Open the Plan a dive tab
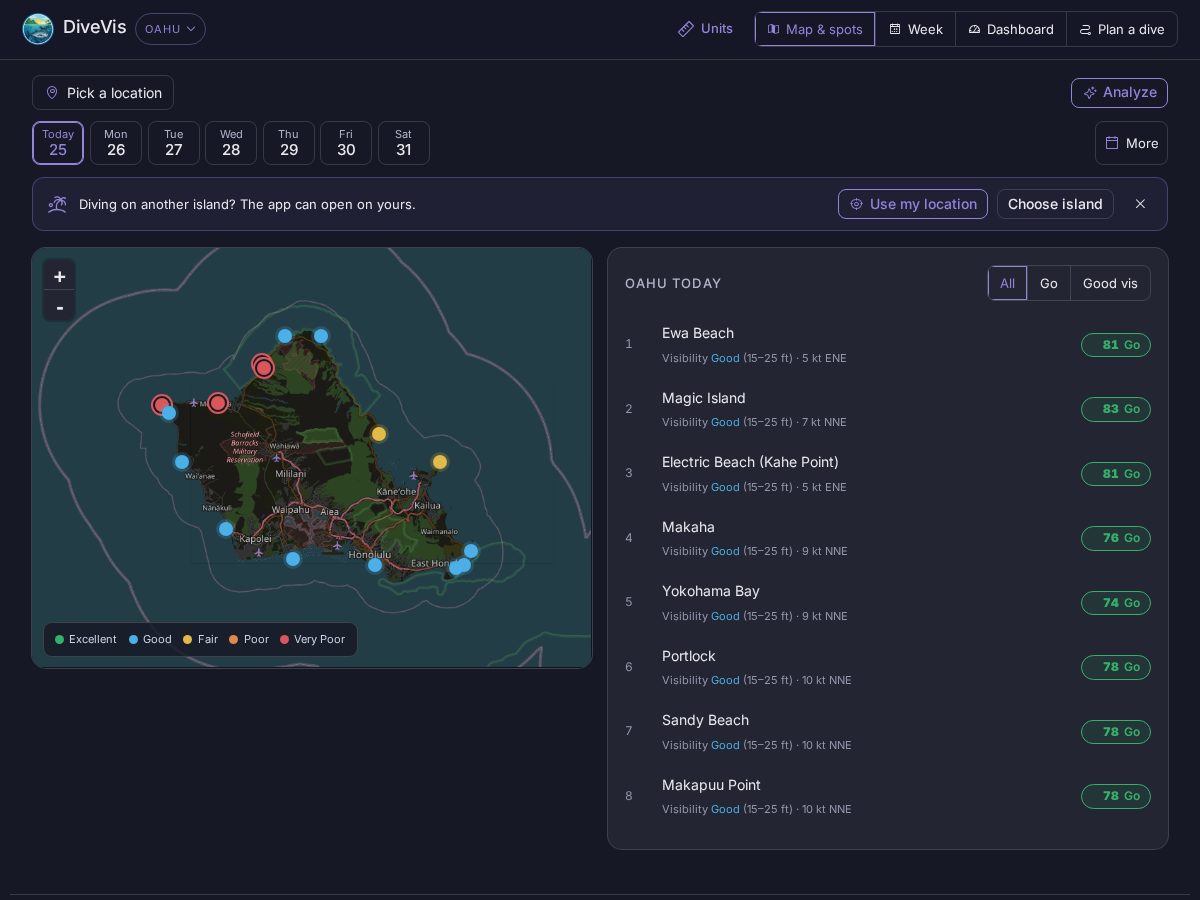 point(1122,29)
